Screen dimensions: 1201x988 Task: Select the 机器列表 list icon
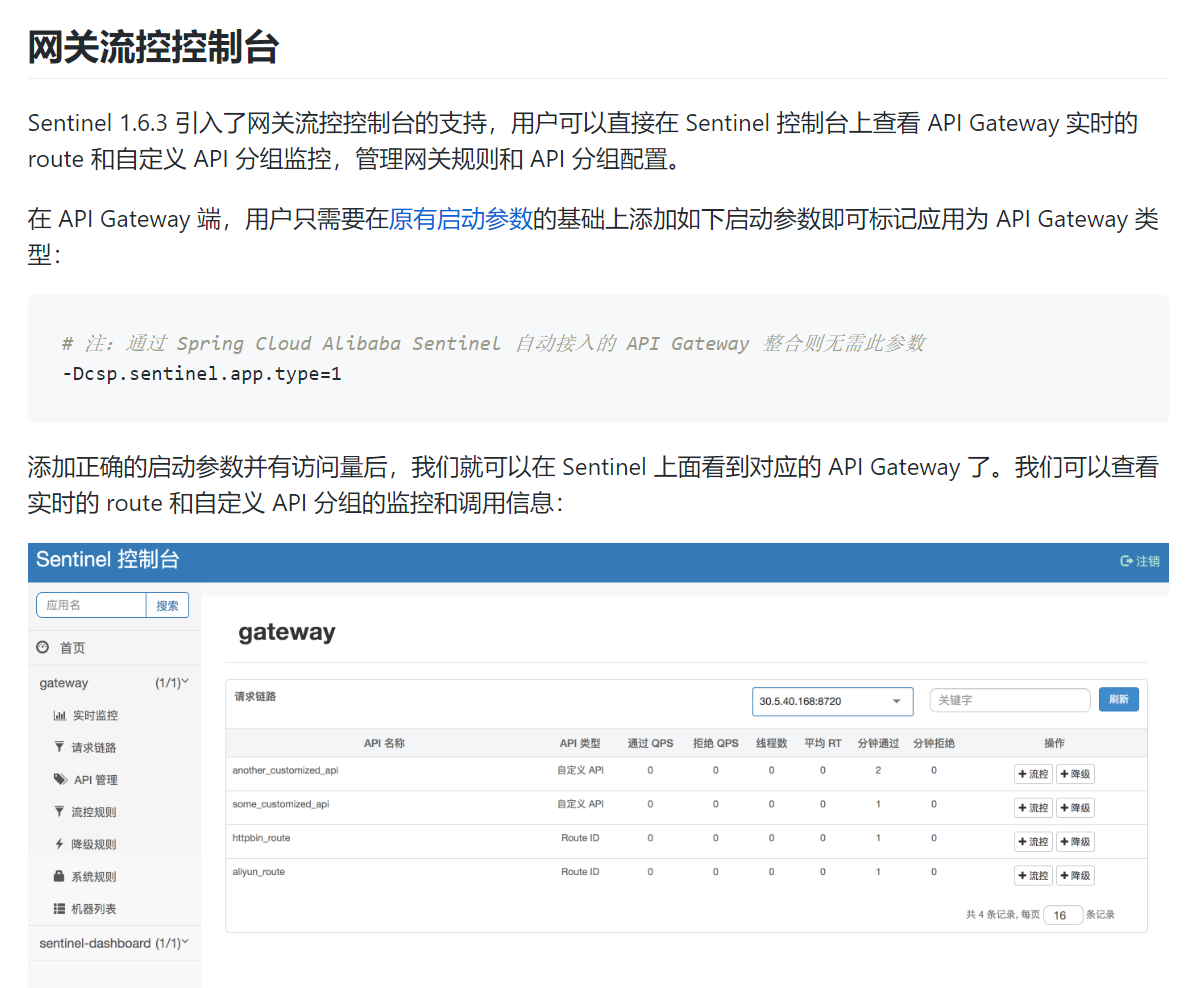point(58,908)
